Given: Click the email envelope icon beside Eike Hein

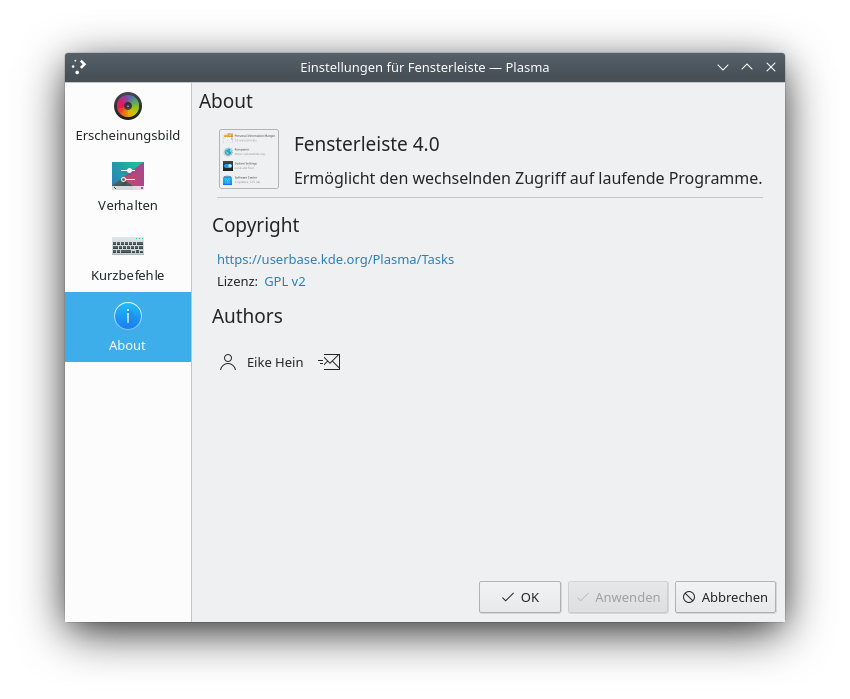Looking at the screenshot, I should click(x=330, y=362).
